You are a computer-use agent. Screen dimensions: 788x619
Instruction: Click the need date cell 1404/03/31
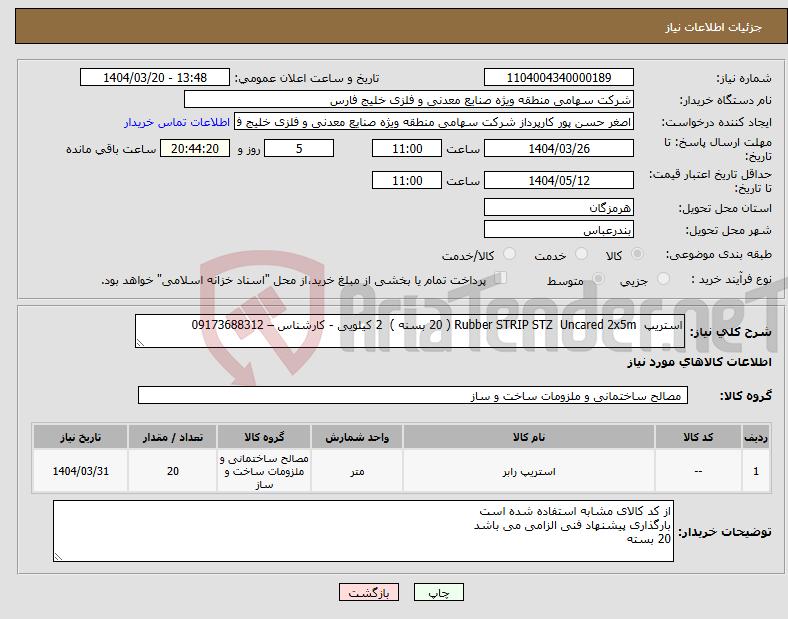point(80,471)
